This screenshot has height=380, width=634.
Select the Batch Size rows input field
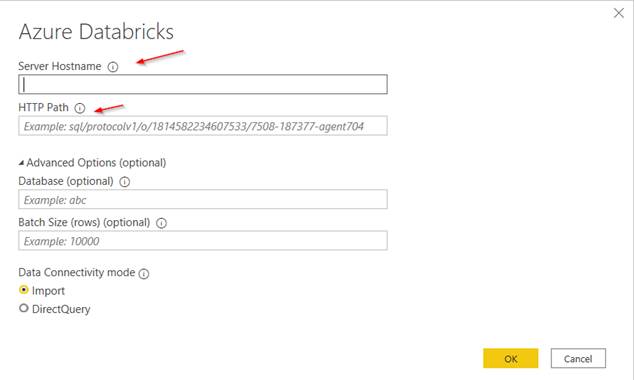[x=203, y=241]
